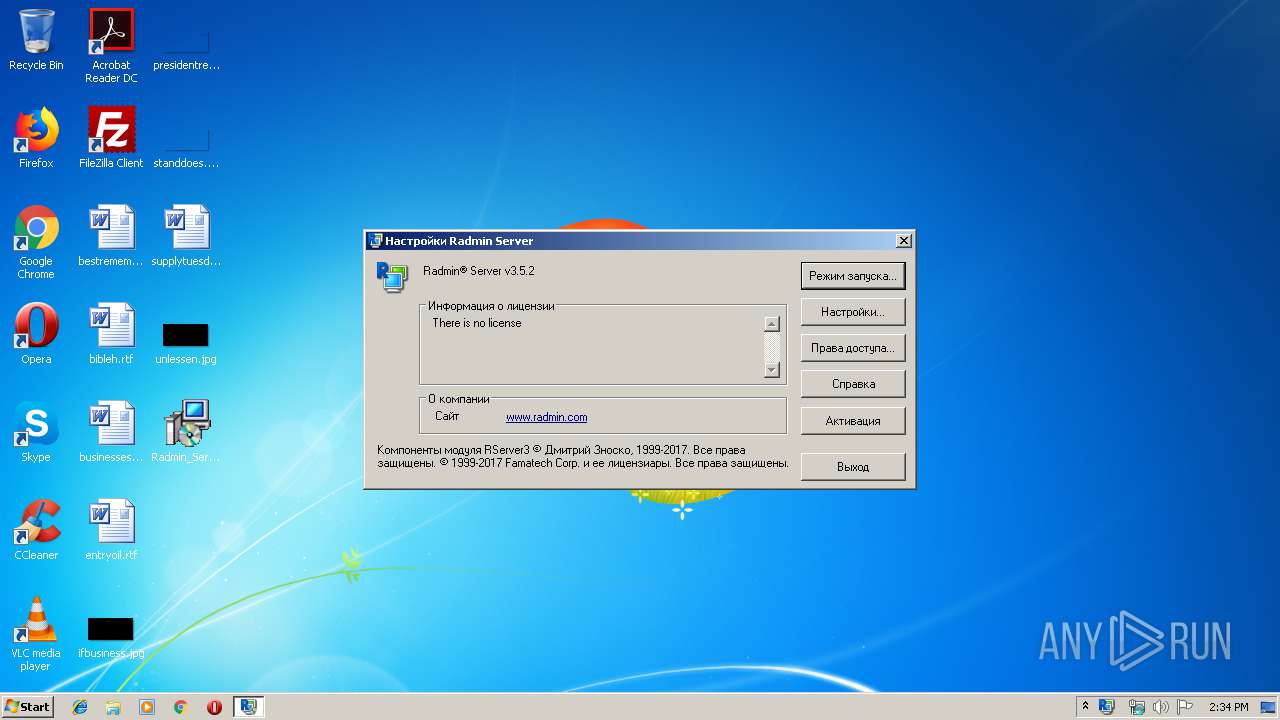1280x720 pixels.
Task: Select the Radmin_Ser installer icon
Action: click(x=186, y=432)
